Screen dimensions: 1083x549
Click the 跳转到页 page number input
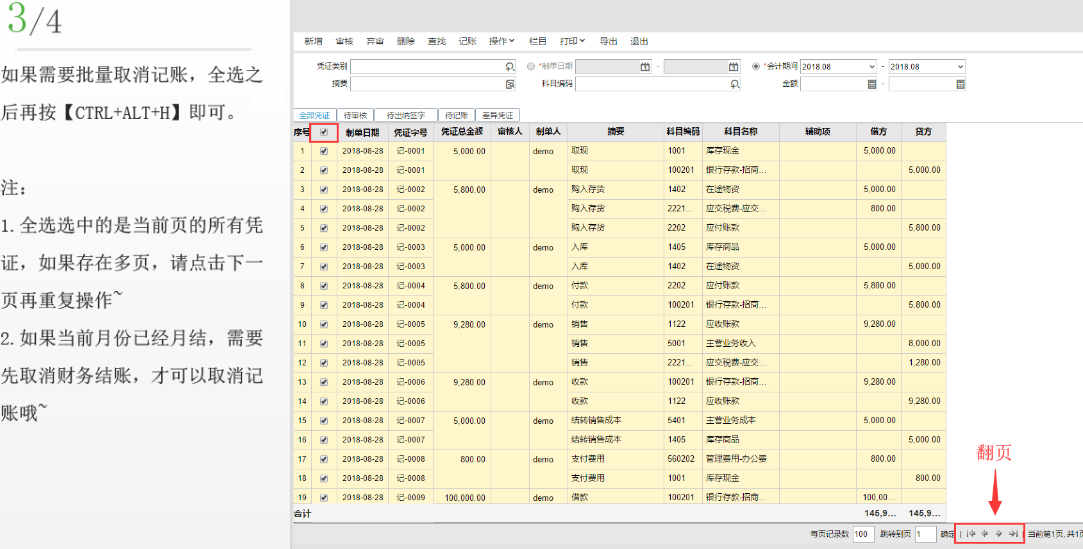pos(926,534)
